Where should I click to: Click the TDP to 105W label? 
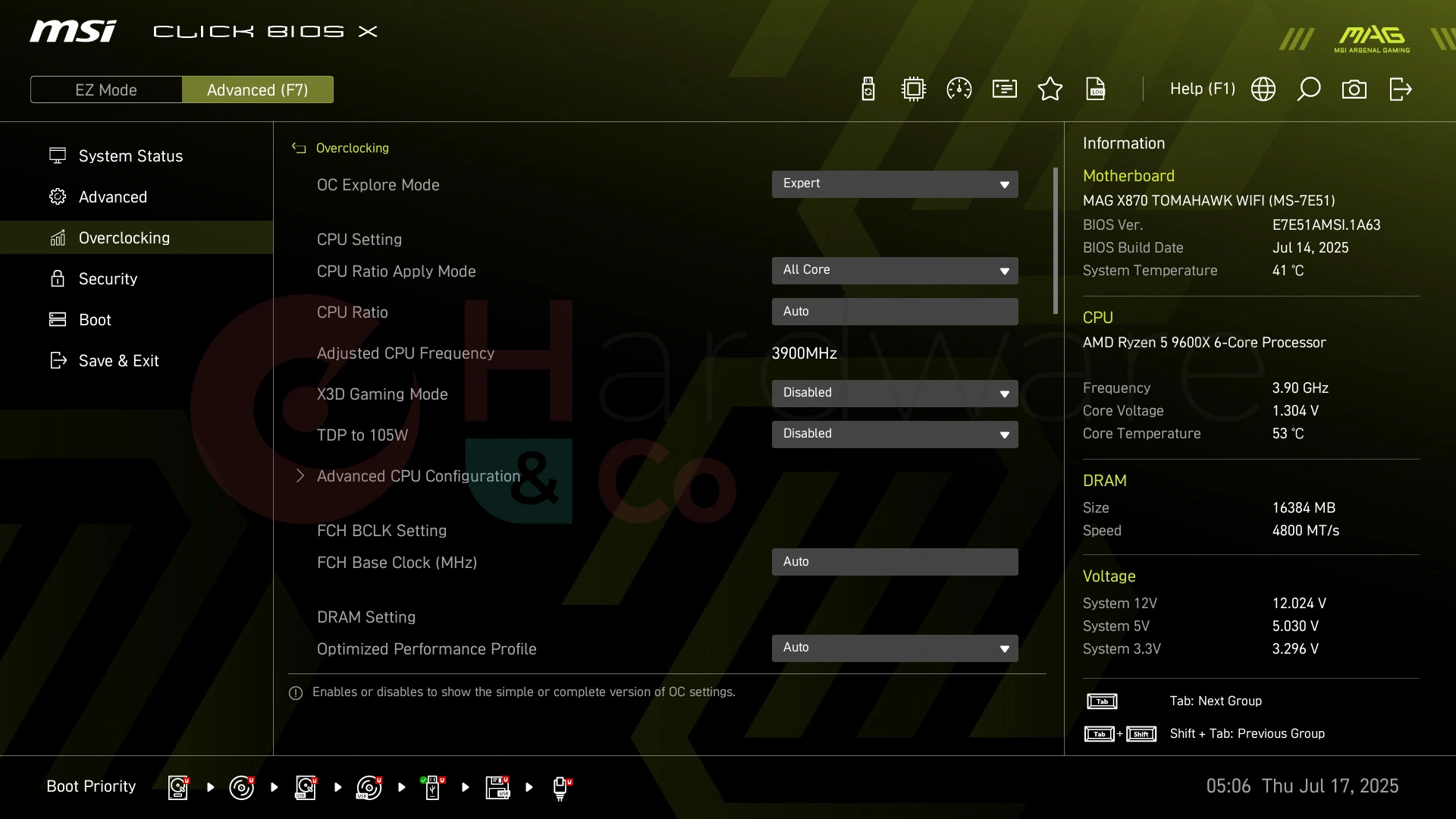[x=362, y=435]
